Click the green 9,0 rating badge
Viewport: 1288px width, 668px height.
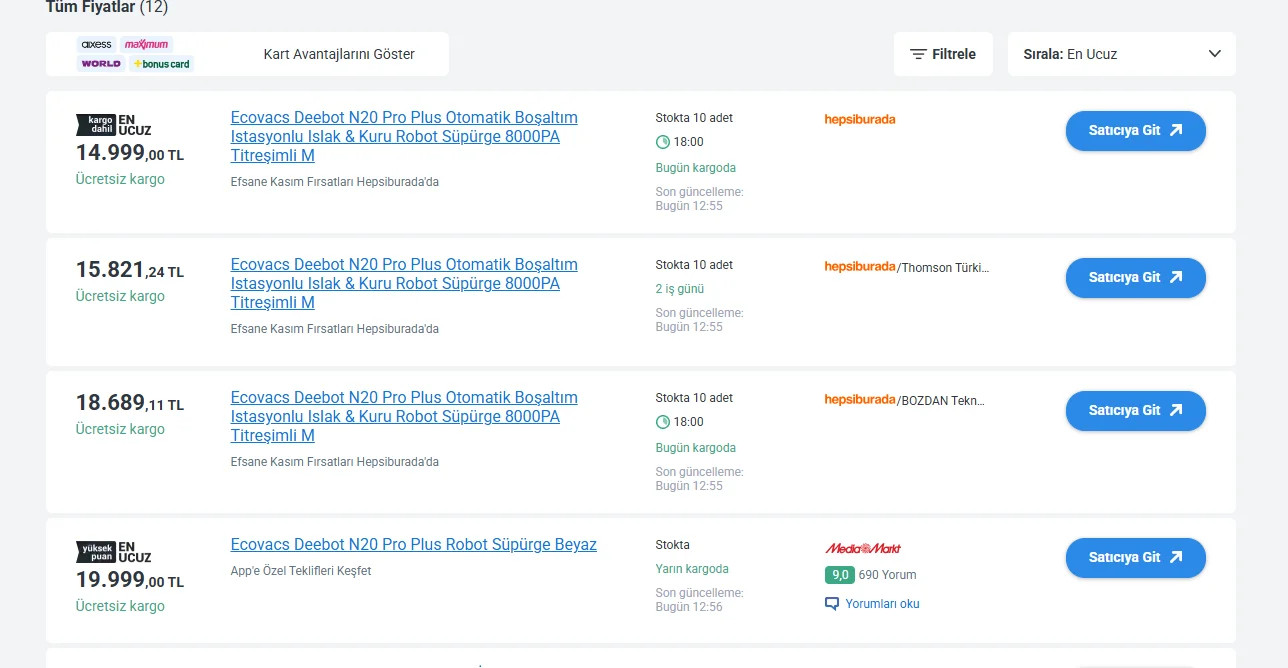click(839, 575)
